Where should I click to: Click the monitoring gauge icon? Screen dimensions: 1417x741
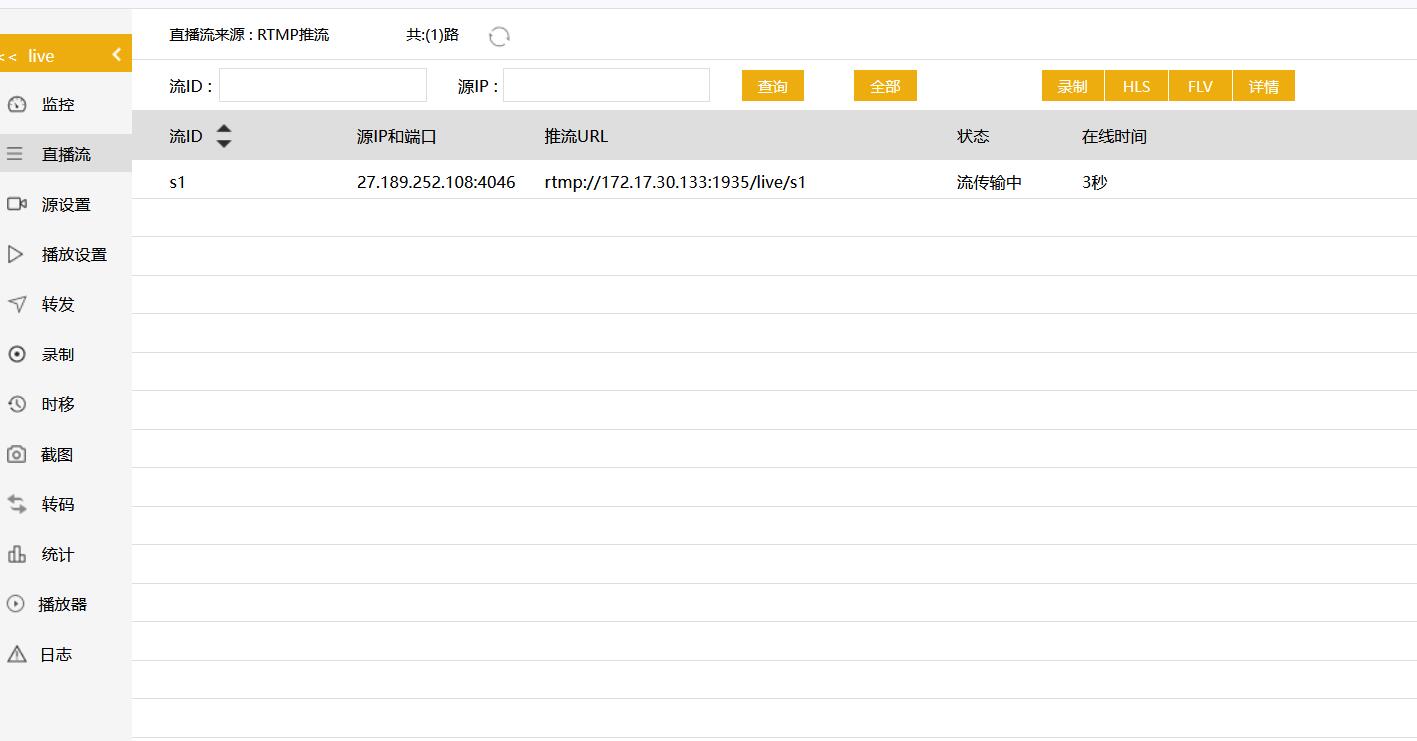coord(16,104)
